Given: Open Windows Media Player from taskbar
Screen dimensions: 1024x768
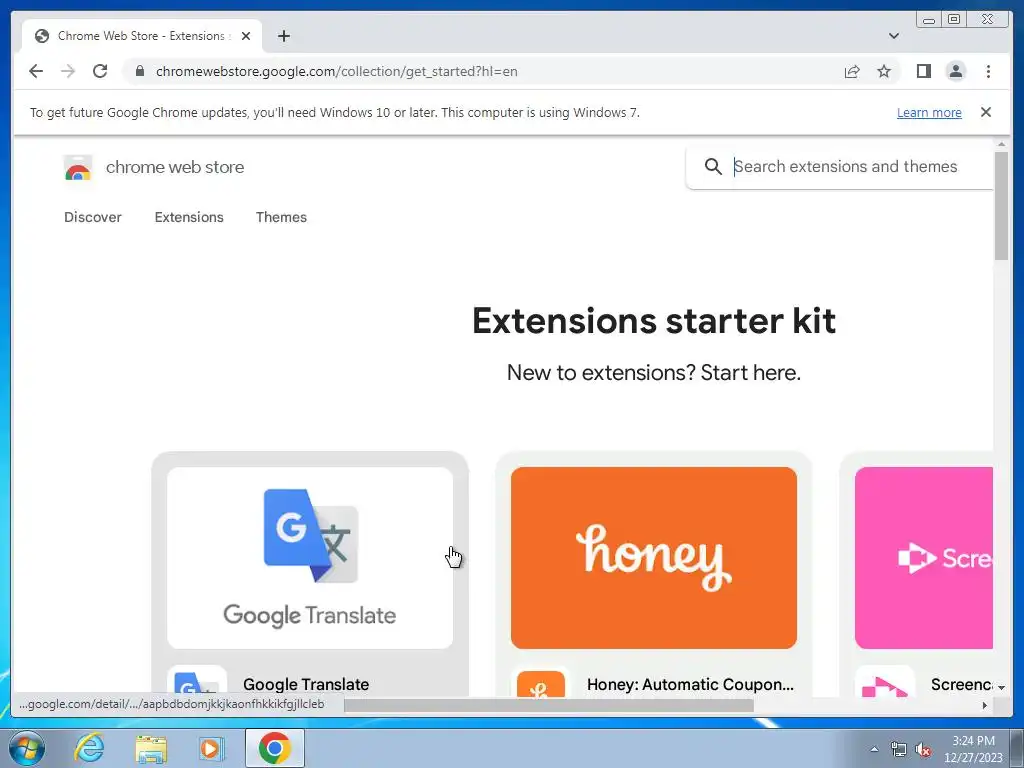Looking at the screenshot, I should pyautogui.click(x=210, y=748).
